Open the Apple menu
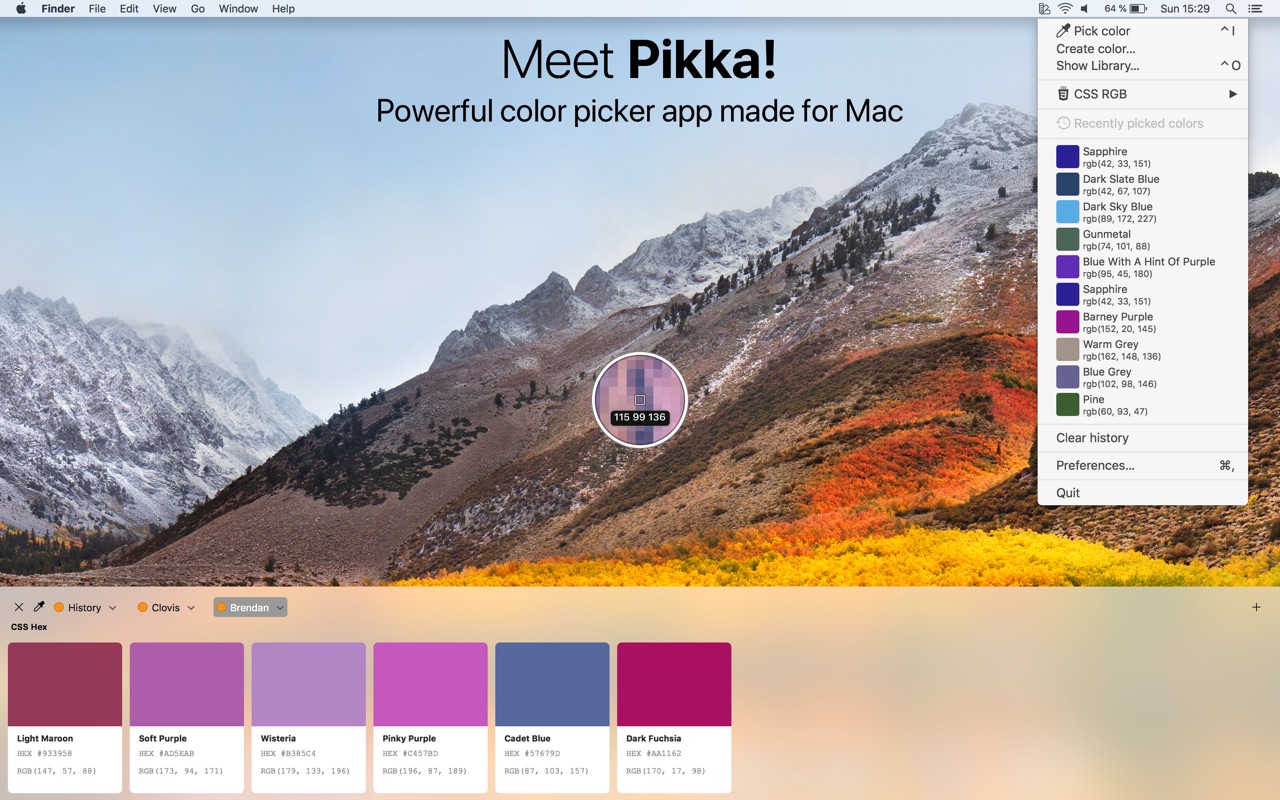The height and width of the screenshot is (800, 1280). [x=21, y=8]
